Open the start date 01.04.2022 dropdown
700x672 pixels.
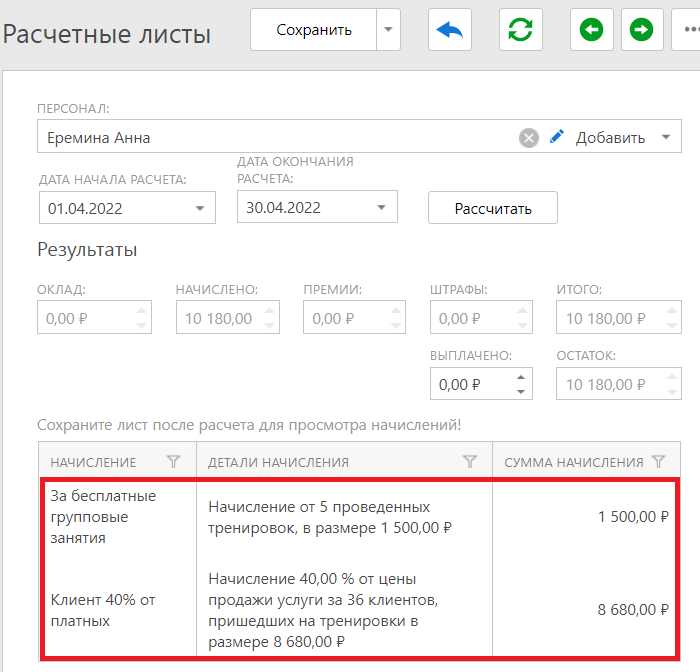200,209
